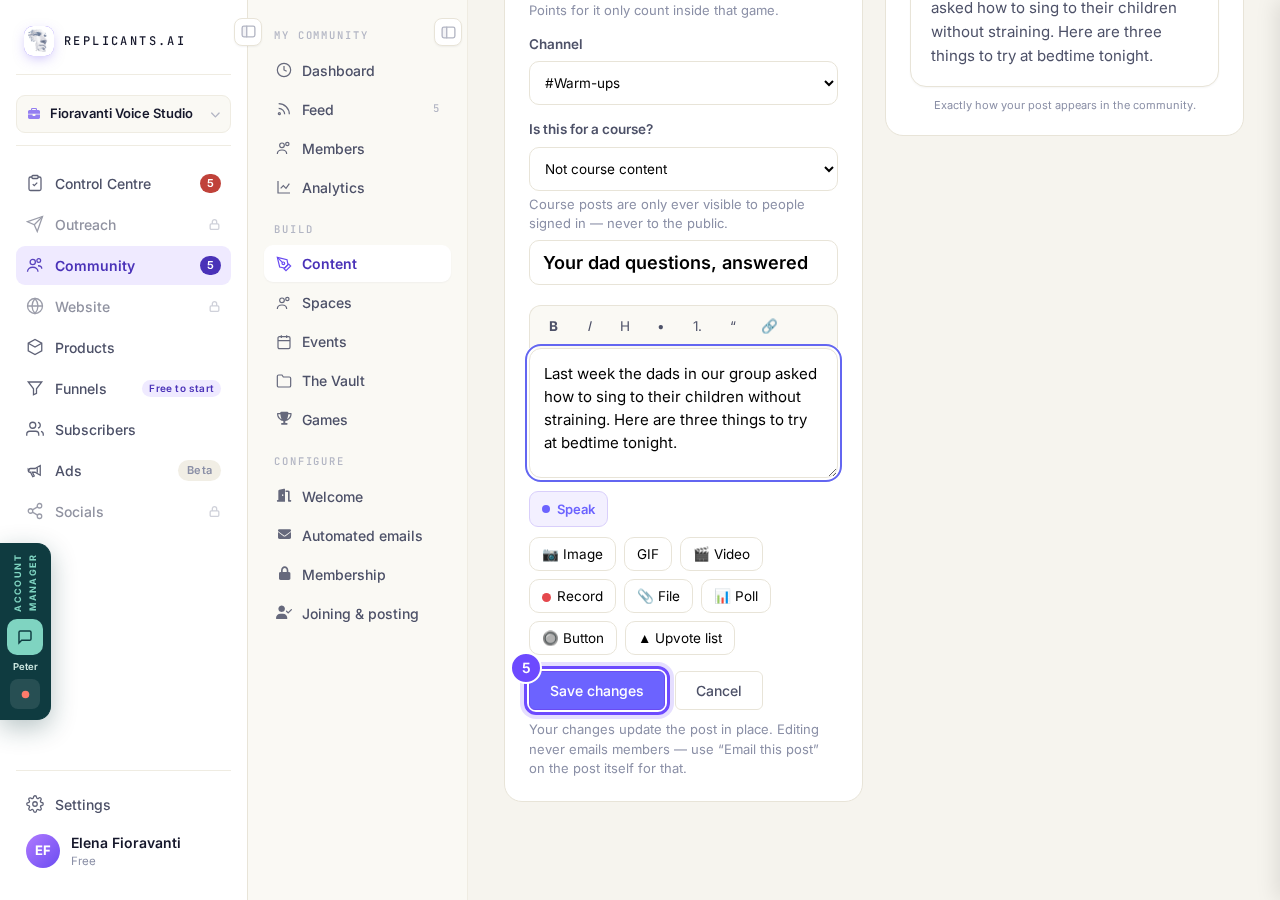Open Events under Build
1280x900 pixels.
[x=357, y=342]
